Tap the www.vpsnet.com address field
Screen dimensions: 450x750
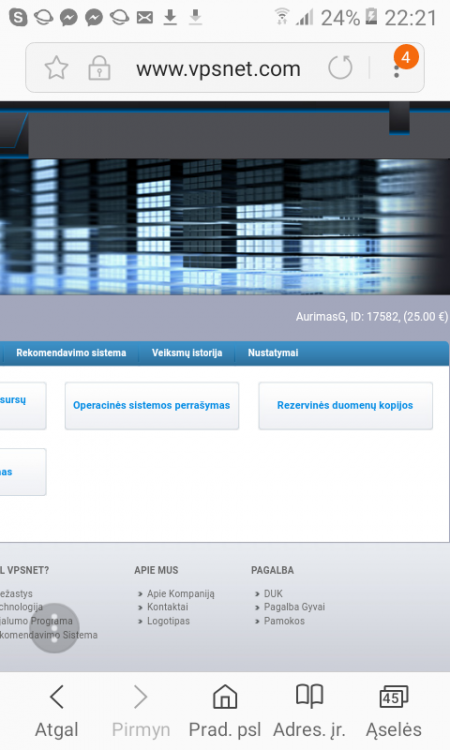[219, 69]
